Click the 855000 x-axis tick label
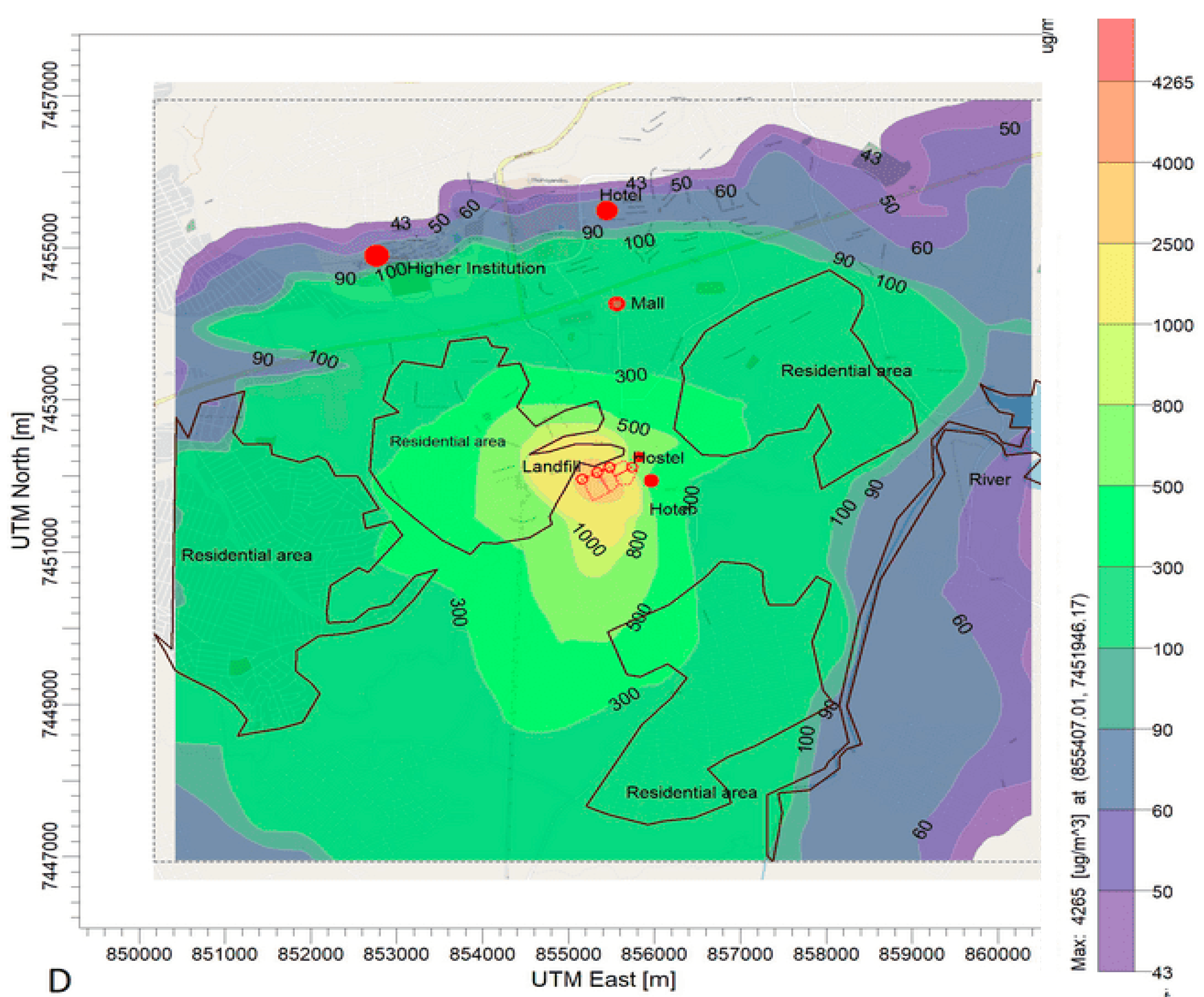 [568, 954]
